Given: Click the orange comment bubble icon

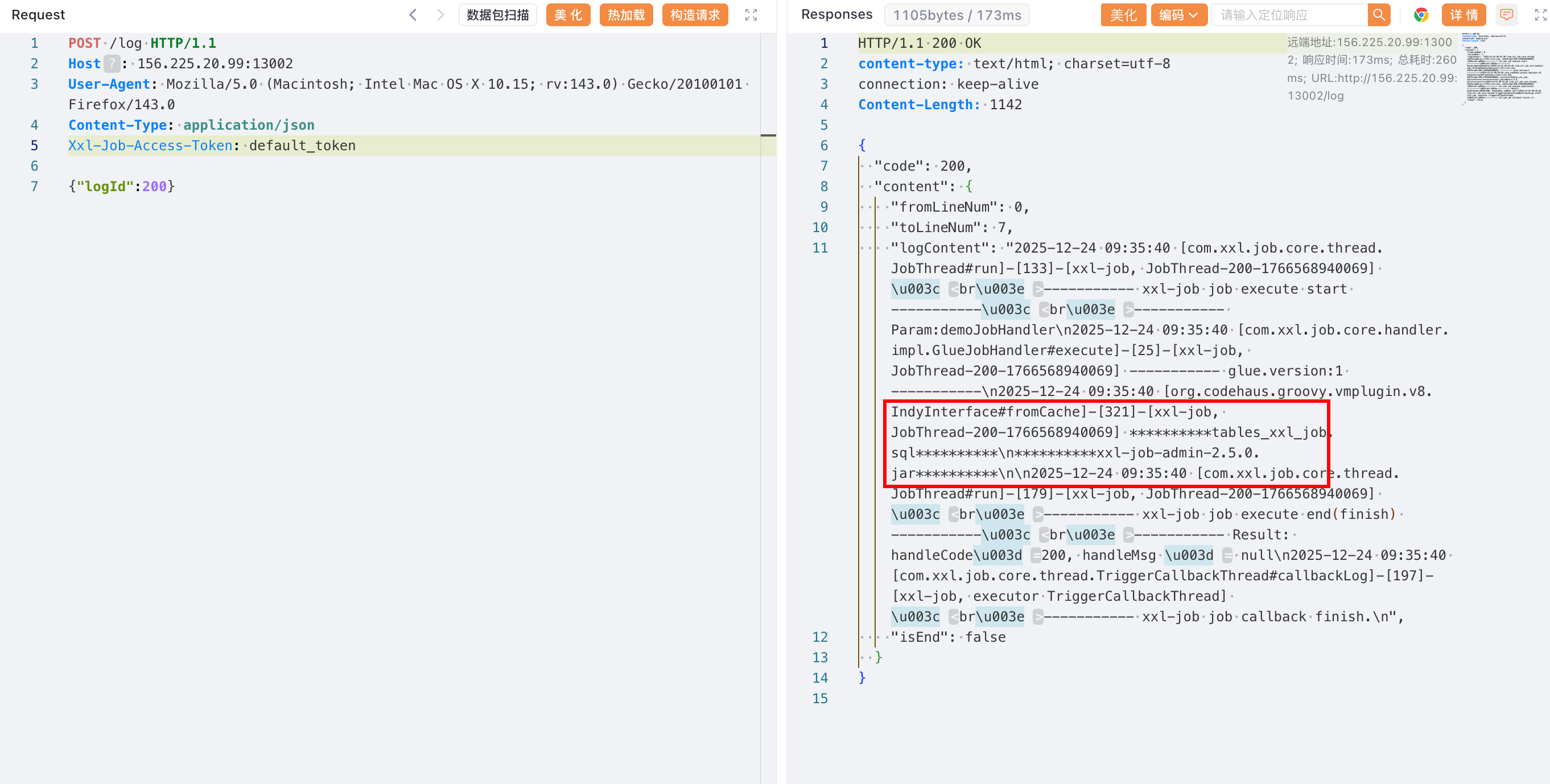Looking at the screenshot, I should 1506,14.
